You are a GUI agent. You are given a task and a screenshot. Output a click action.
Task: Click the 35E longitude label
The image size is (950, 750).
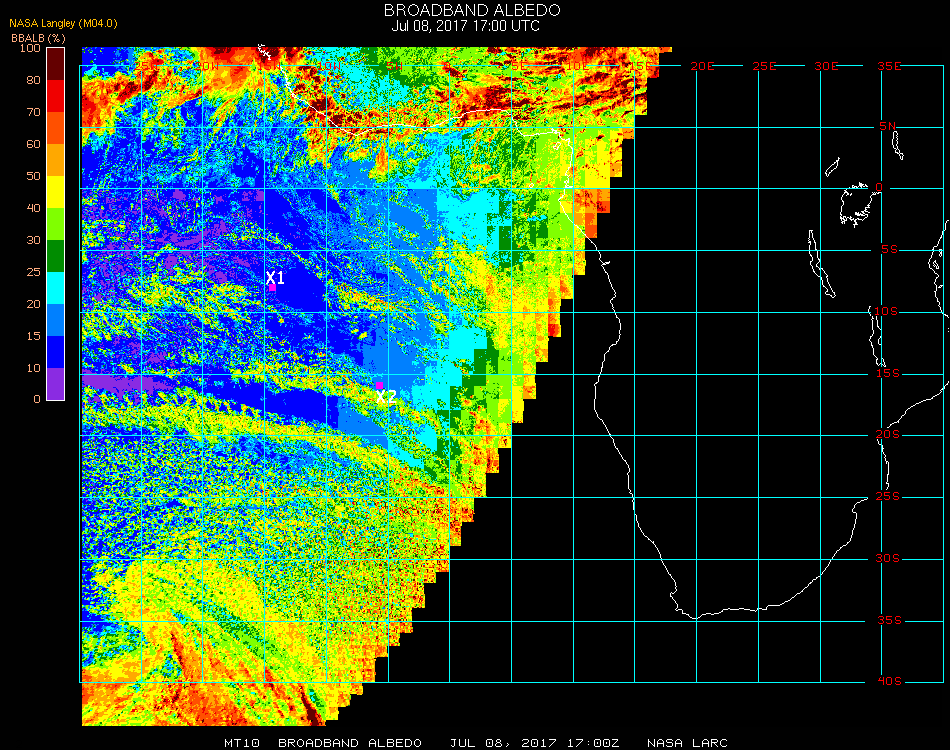[x=890, y=65]
